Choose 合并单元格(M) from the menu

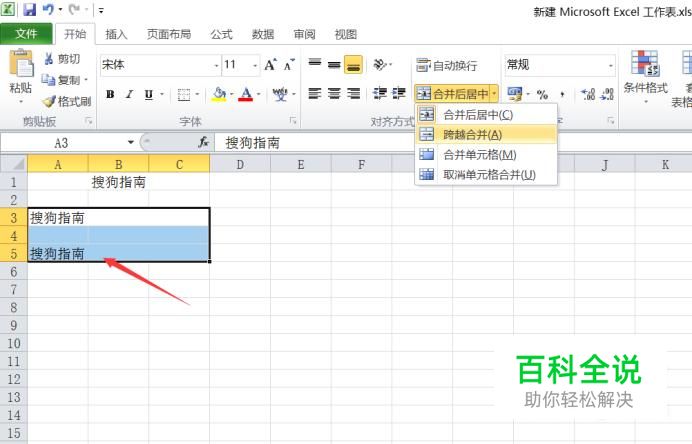[x=486, y=154]
